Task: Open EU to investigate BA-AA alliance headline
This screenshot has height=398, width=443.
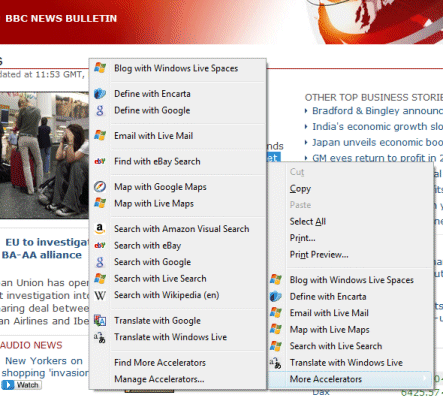Action: point(45,248)
